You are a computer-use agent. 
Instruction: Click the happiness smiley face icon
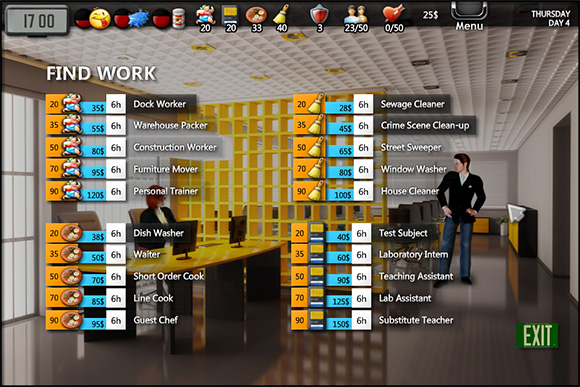coord(100,18)
